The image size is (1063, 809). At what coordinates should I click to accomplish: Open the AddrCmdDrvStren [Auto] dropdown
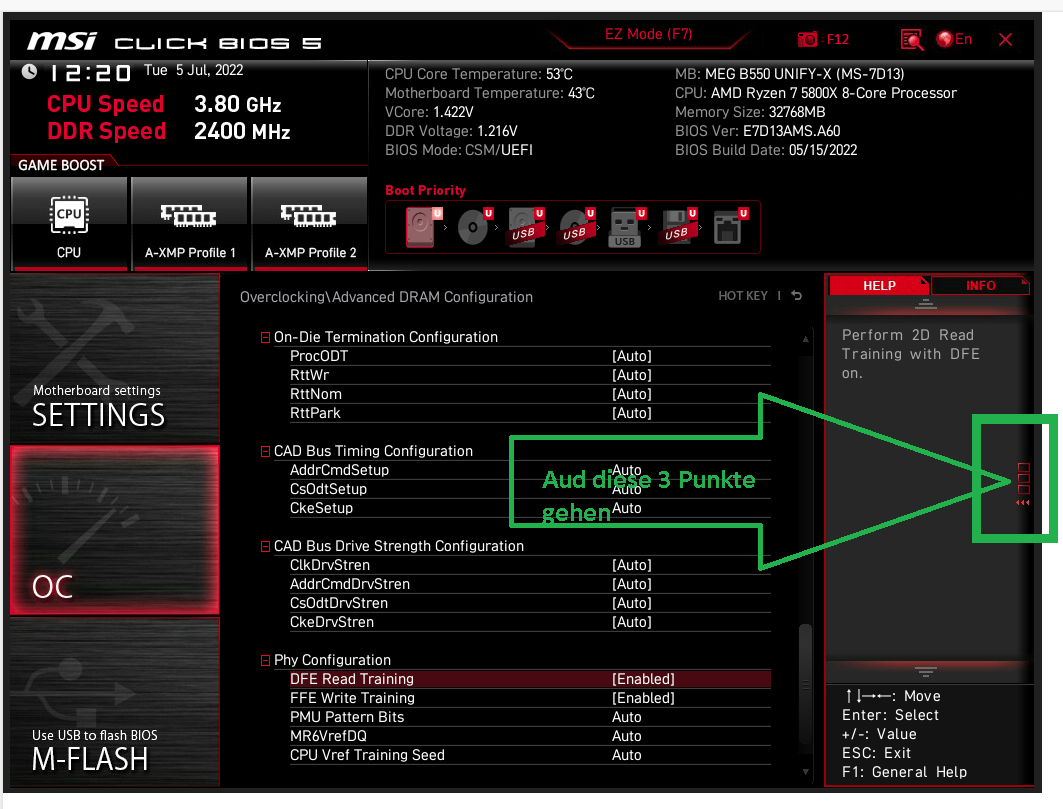point(631,584)
